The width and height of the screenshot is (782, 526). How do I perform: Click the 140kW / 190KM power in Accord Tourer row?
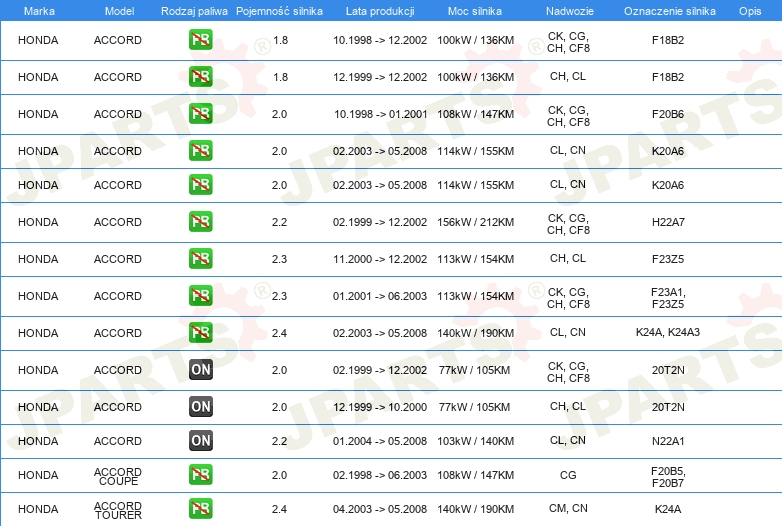point(475,509)
